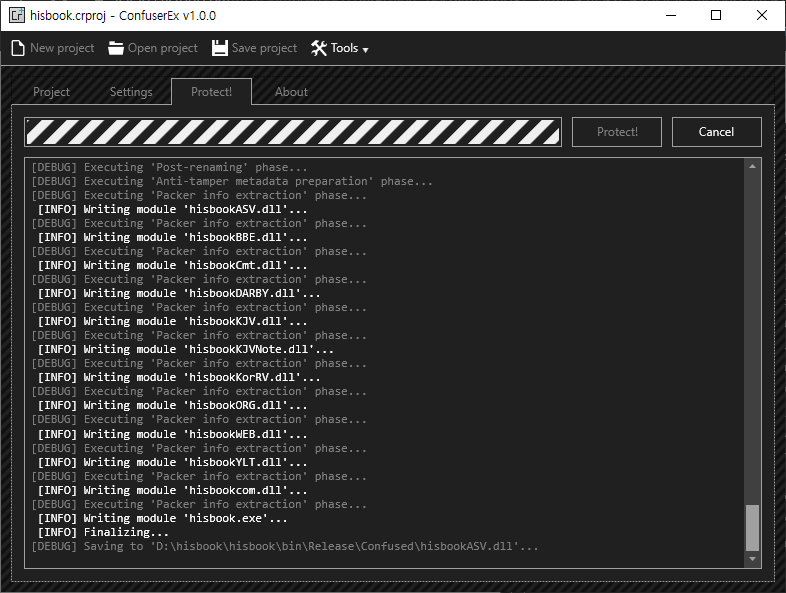Maximize the ConfuserEx window

click(716, 16)
